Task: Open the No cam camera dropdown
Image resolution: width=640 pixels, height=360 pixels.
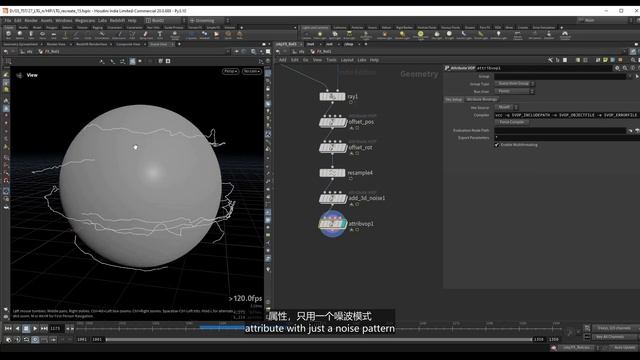Action: [251, 71]
